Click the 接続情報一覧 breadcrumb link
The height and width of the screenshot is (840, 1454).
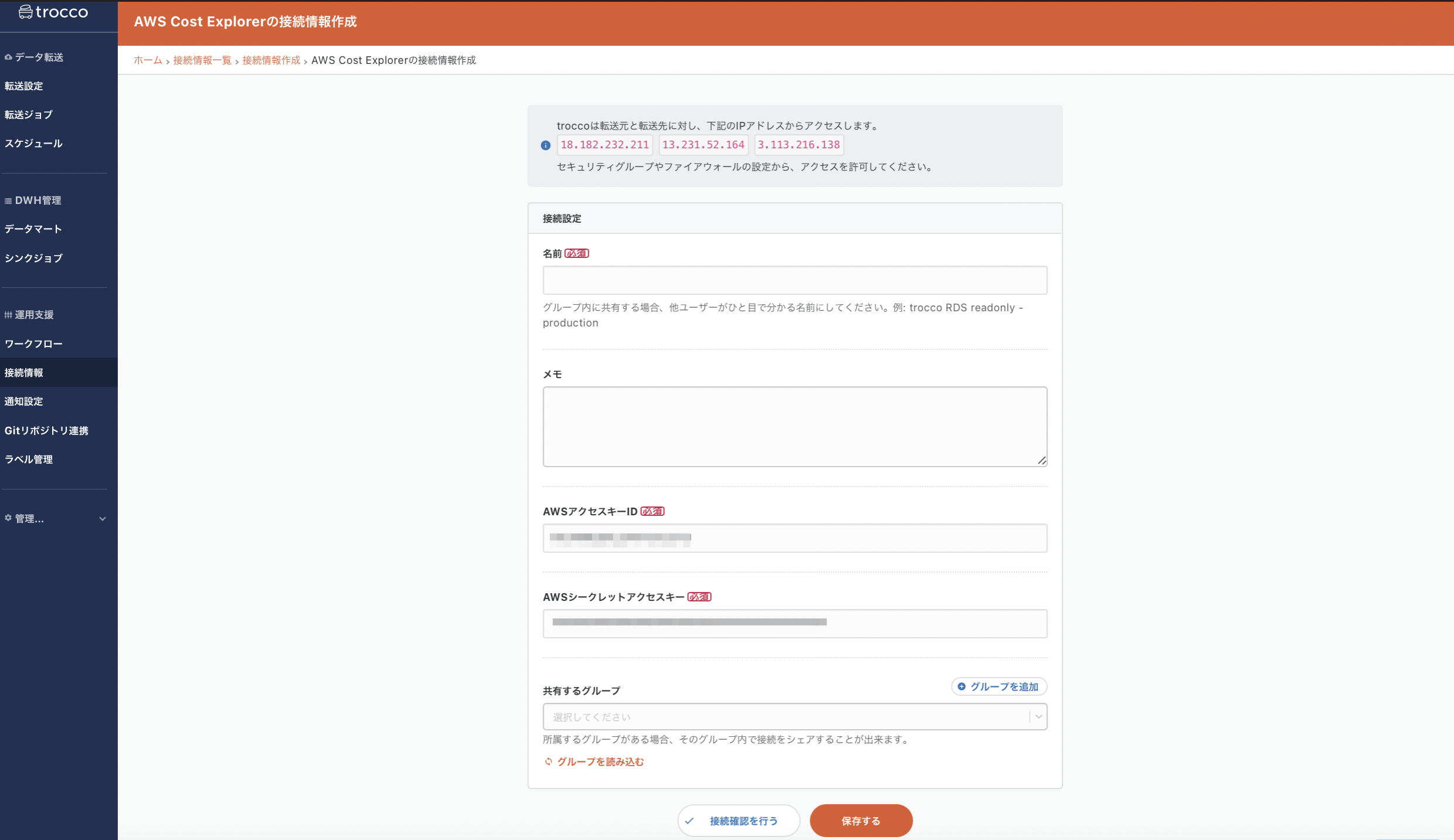202,60
